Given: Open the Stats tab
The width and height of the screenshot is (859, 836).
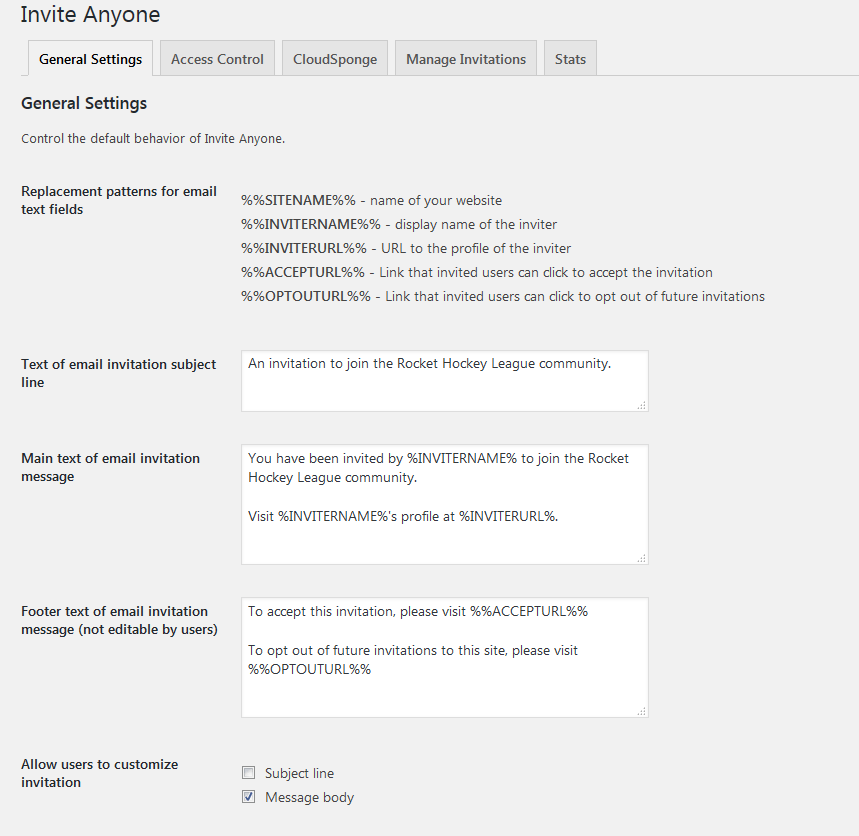Looking at the screenshot, I should click(x=570, y=59).
